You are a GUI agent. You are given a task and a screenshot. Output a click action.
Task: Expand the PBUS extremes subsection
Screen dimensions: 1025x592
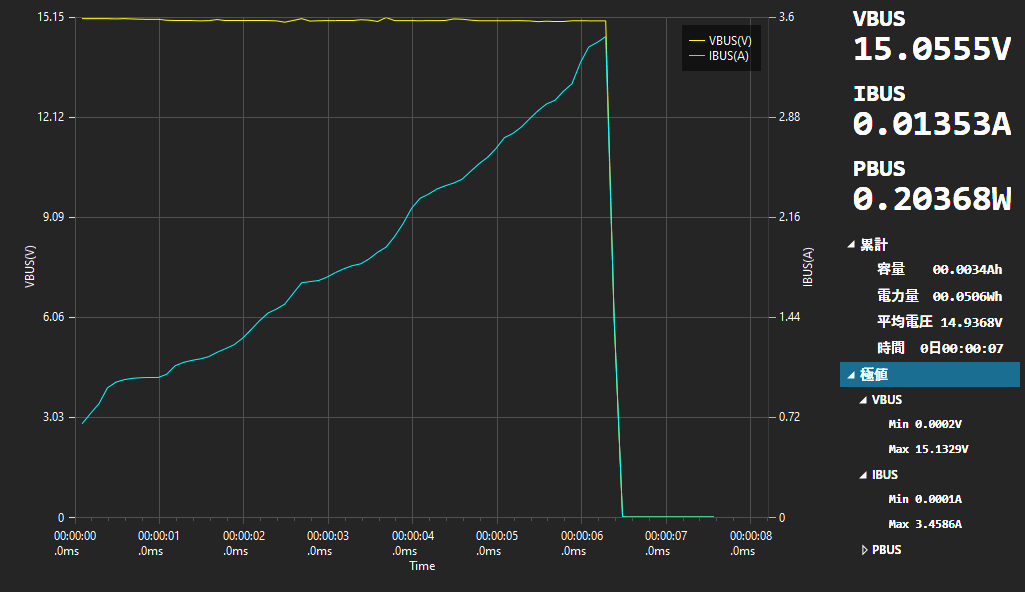pyautogui.click(x=864, y=550)
